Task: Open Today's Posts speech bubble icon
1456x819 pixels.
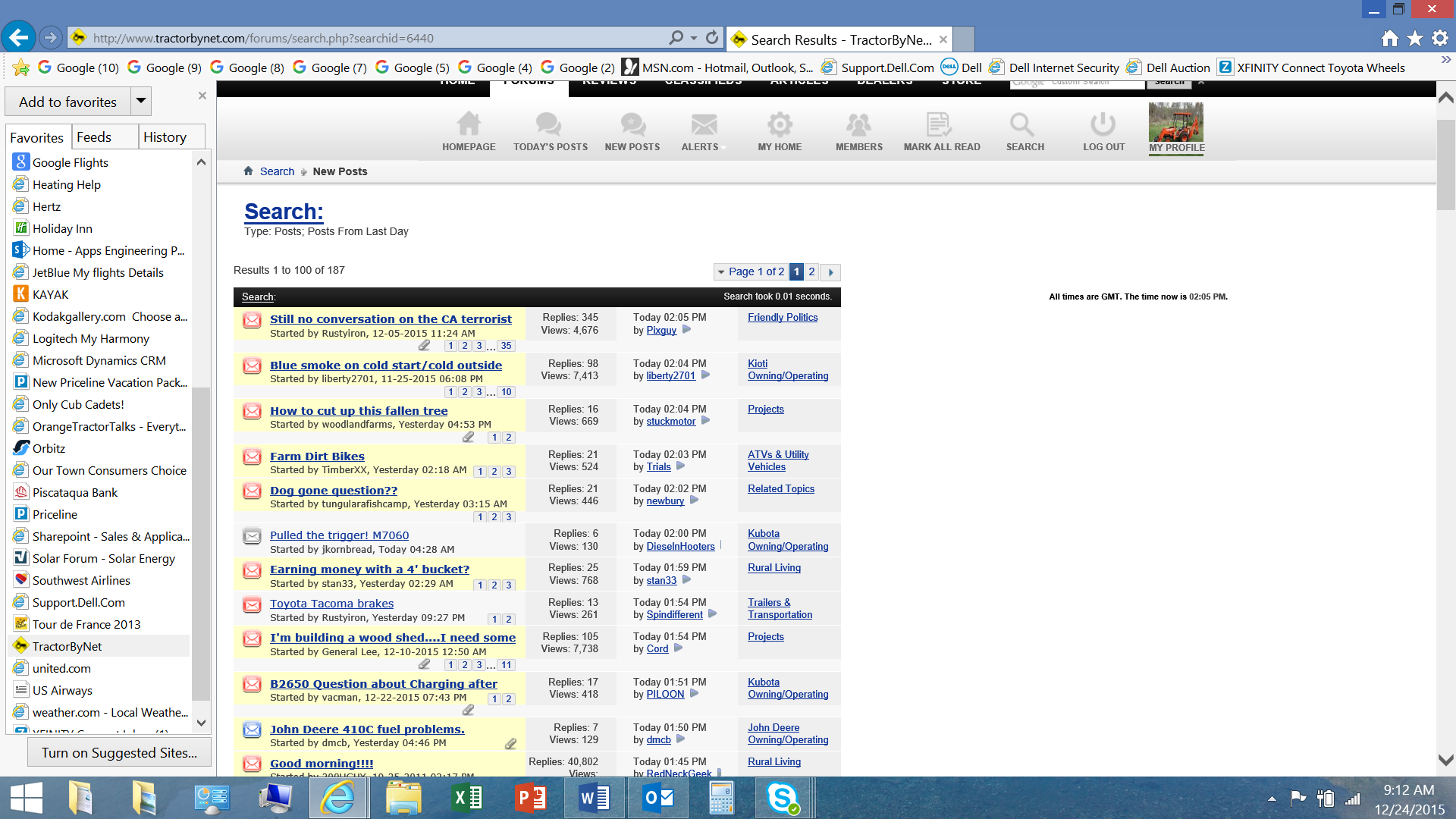Action: pos(549,124)
